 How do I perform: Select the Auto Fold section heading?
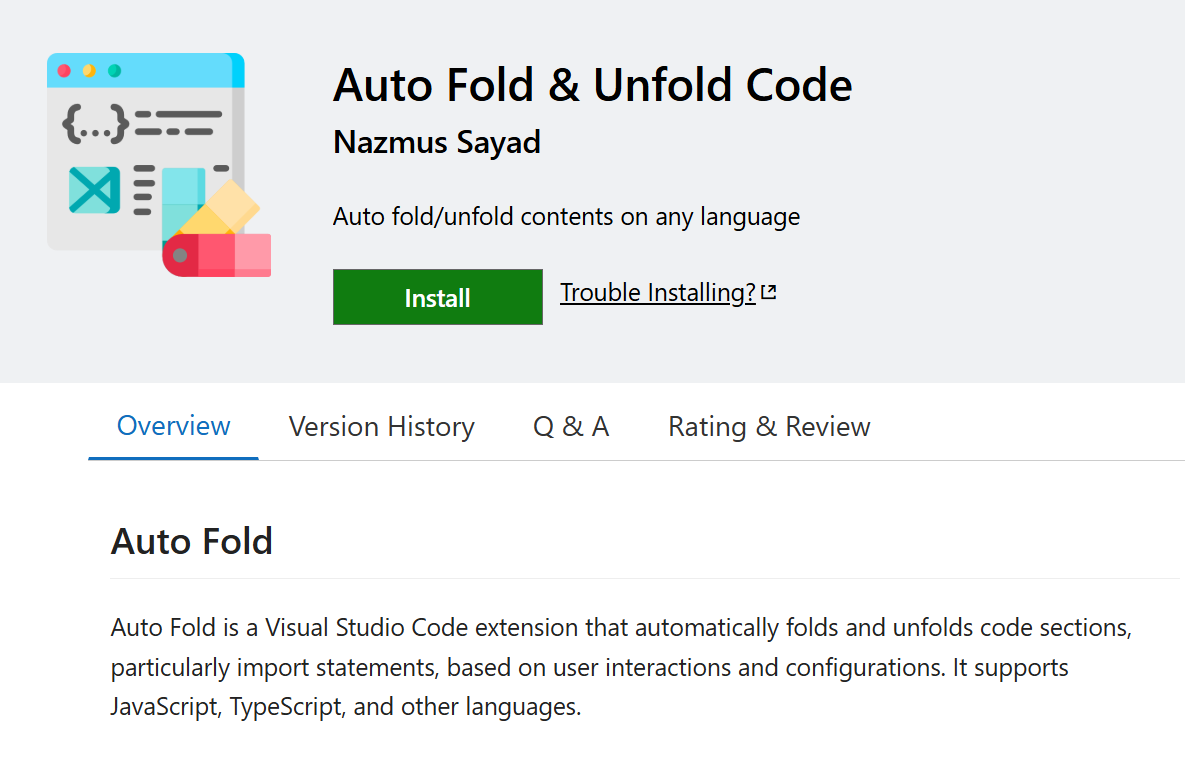click(192, 541)
